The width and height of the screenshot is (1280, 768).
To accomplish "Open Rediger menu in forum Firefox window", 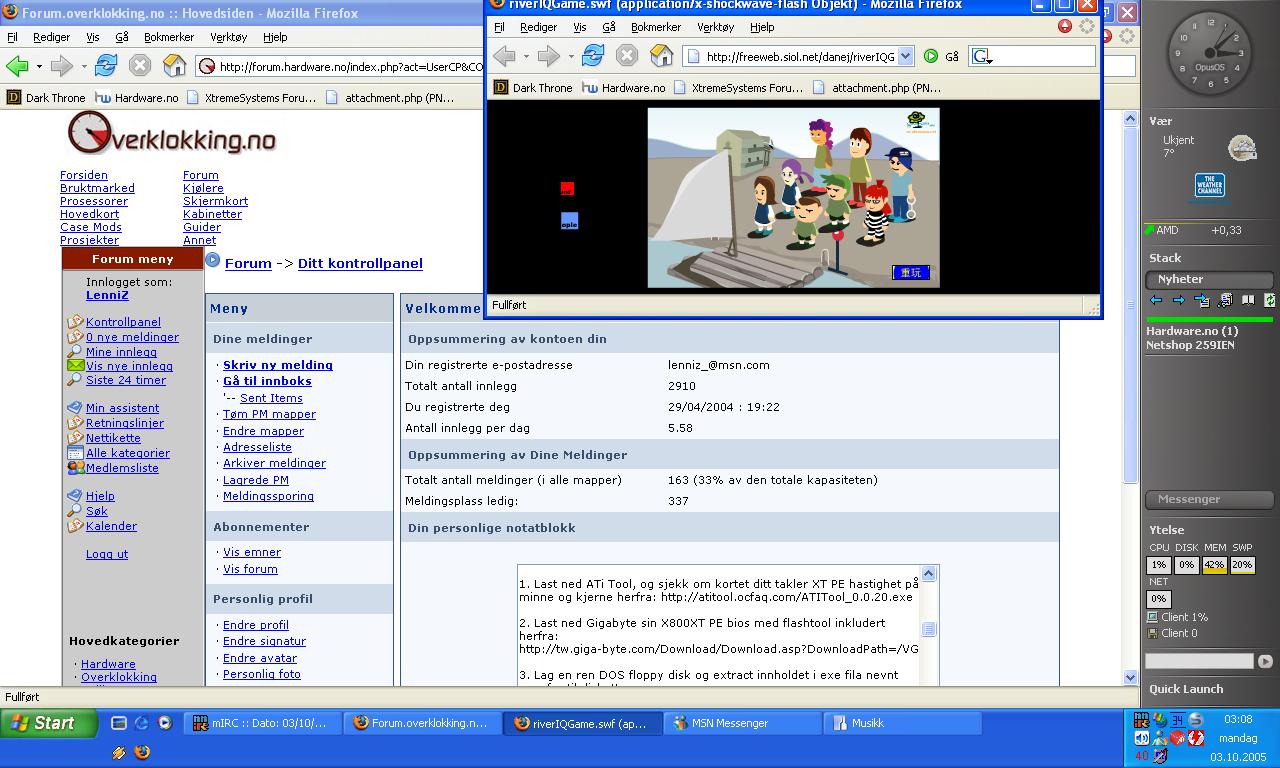I will pos(51,37).
